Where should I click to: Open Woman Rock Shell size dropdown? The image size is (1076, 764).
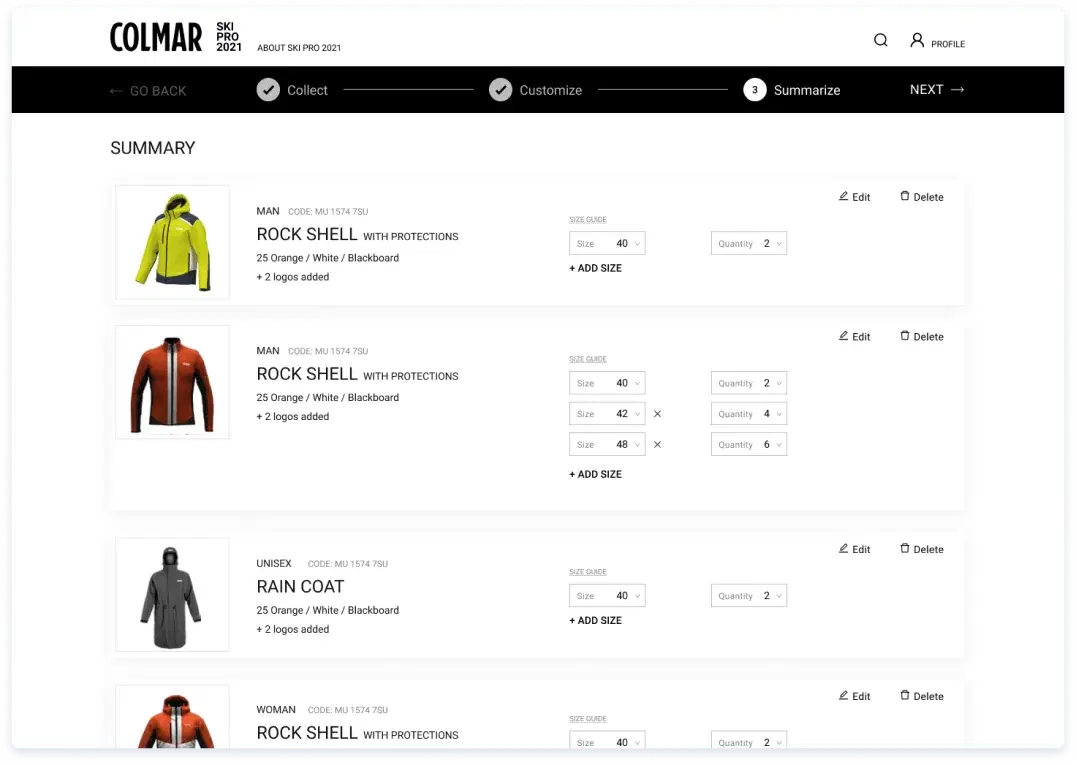(x=607, y=740)
